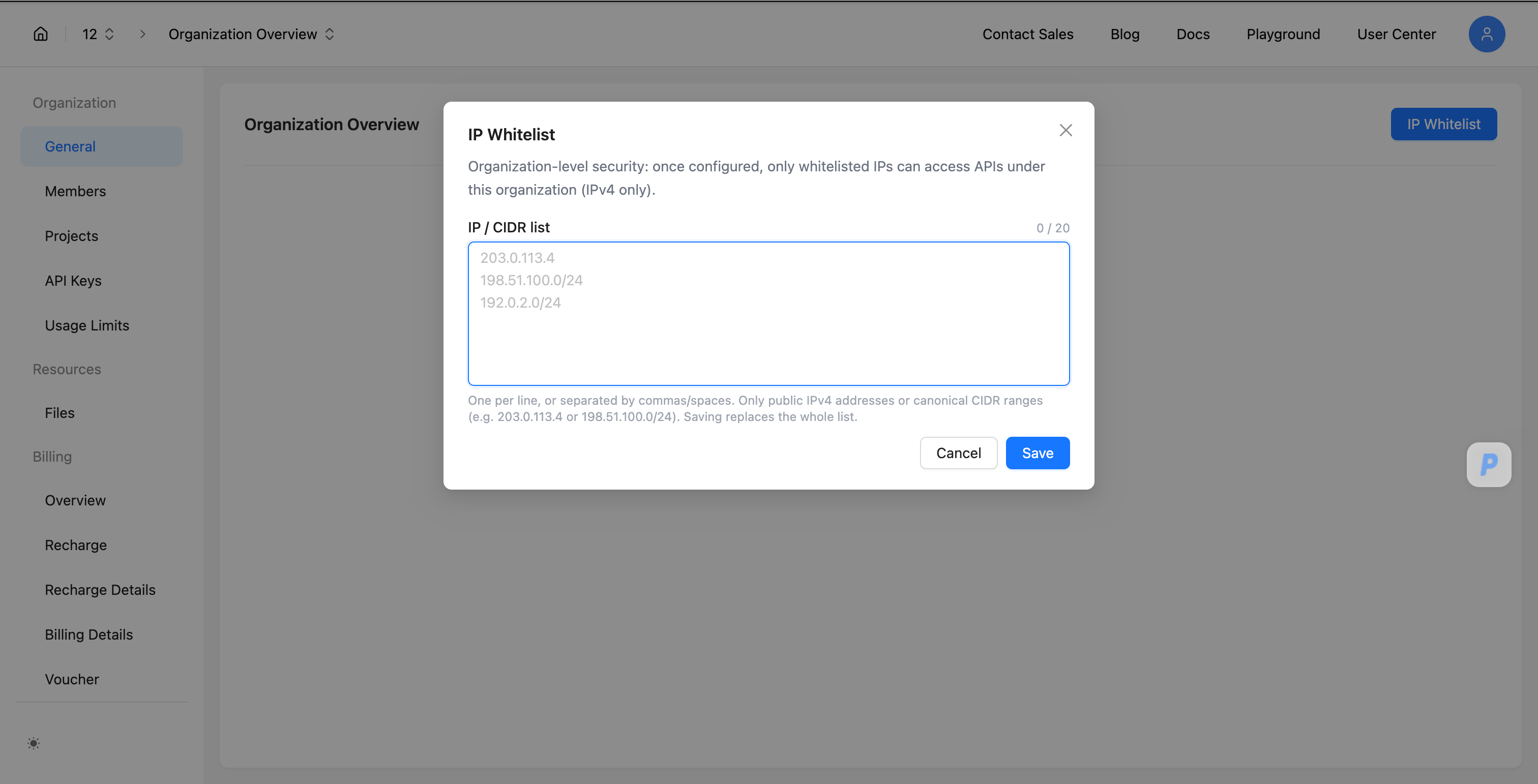Click the Organization sidebar section header

tap(74, 103)
